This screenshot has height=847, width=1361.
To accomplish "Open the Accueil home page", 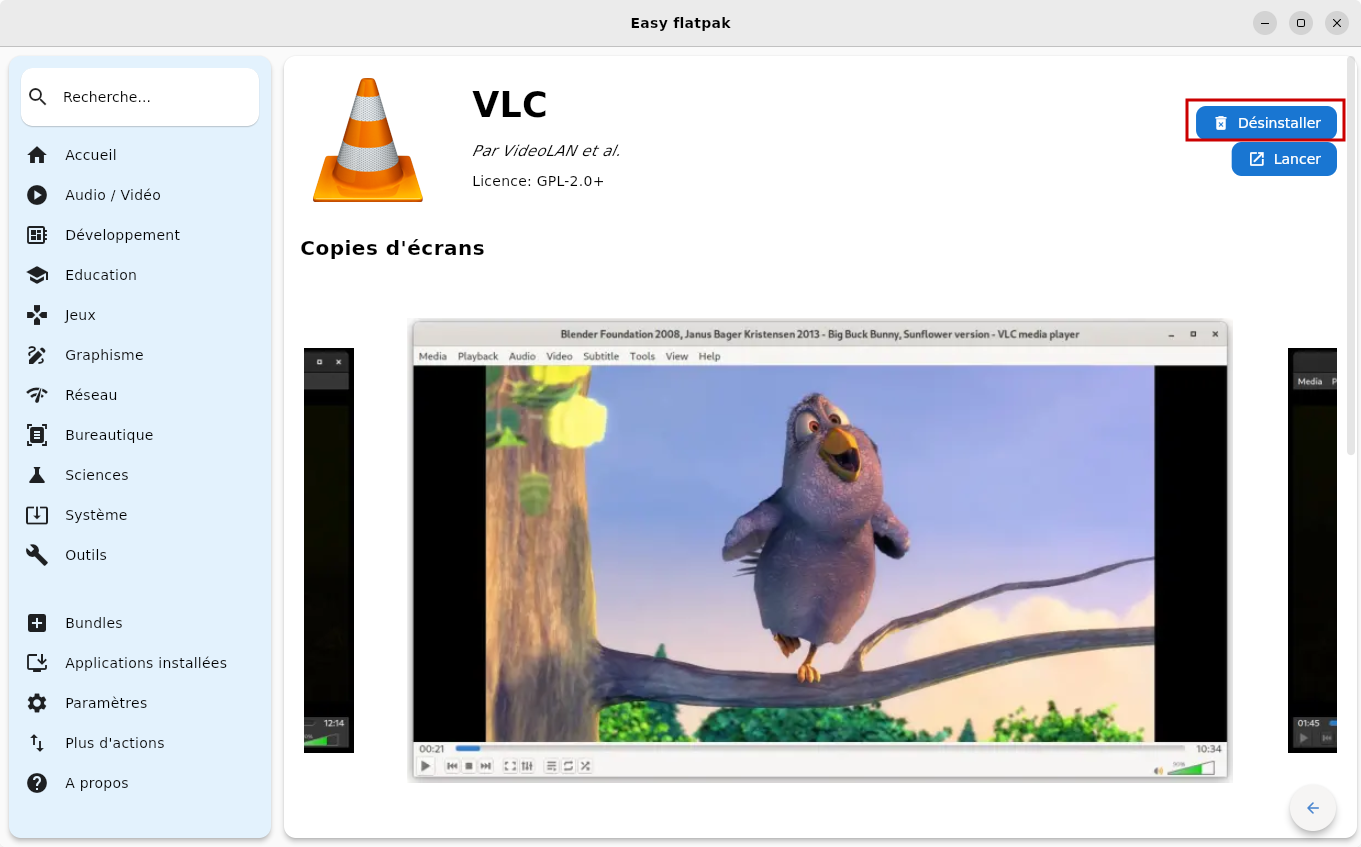I will coord(140,155).
